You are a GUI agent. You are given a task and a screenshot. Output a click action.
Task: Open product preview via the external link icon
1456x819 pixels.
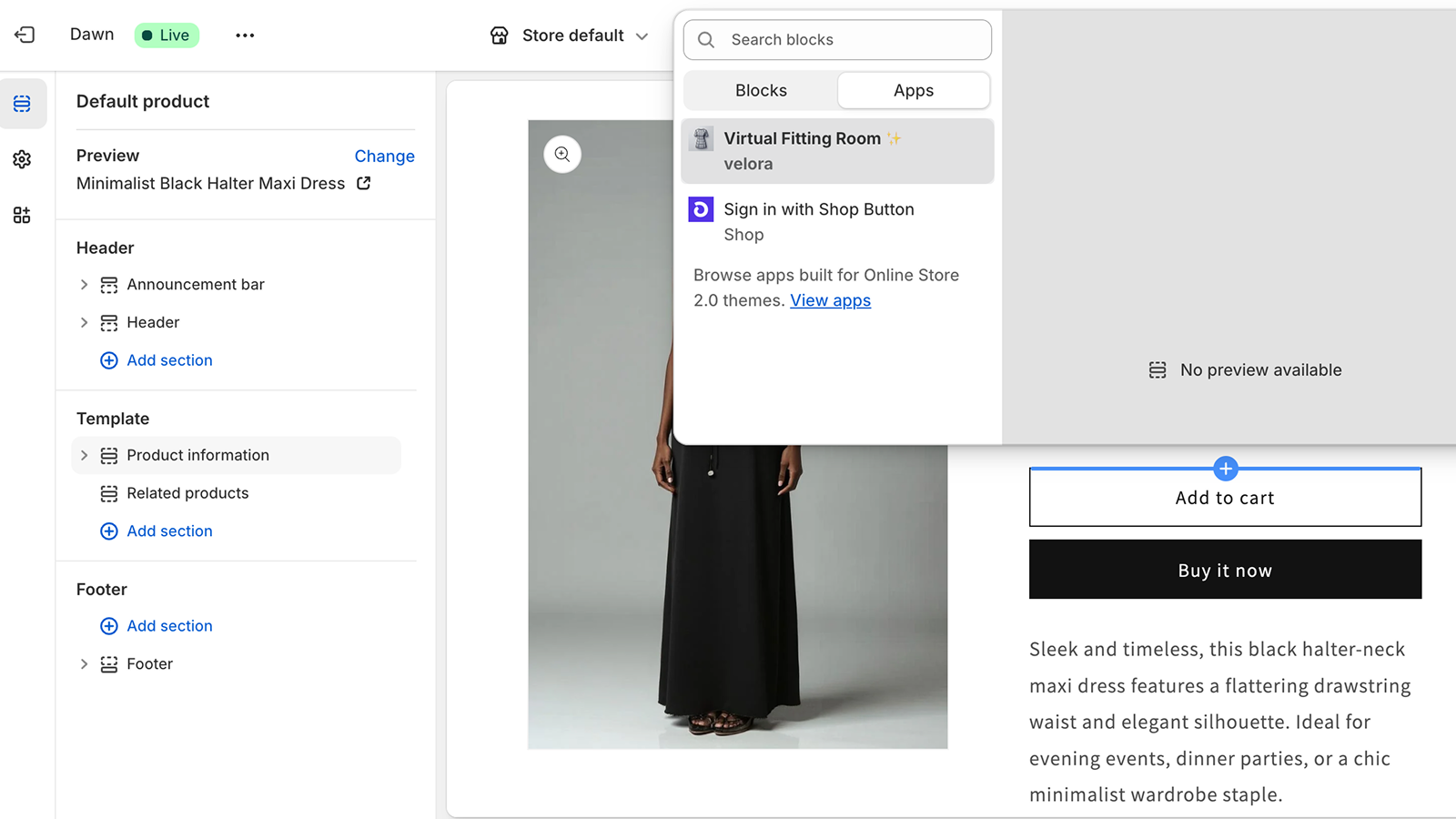coord(362,183)
